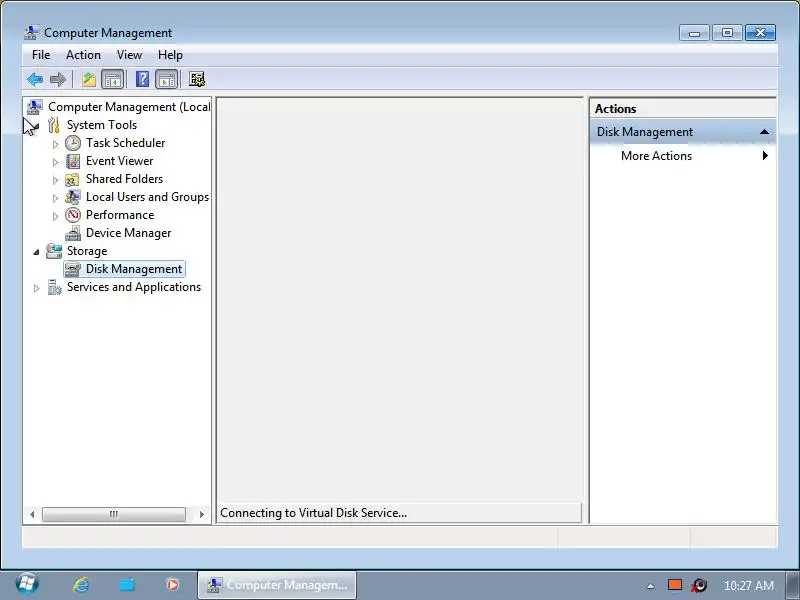The height and width of the screenshot is (600, 800).
Task: Expand the Task Scheduler node
Action: 56,144
